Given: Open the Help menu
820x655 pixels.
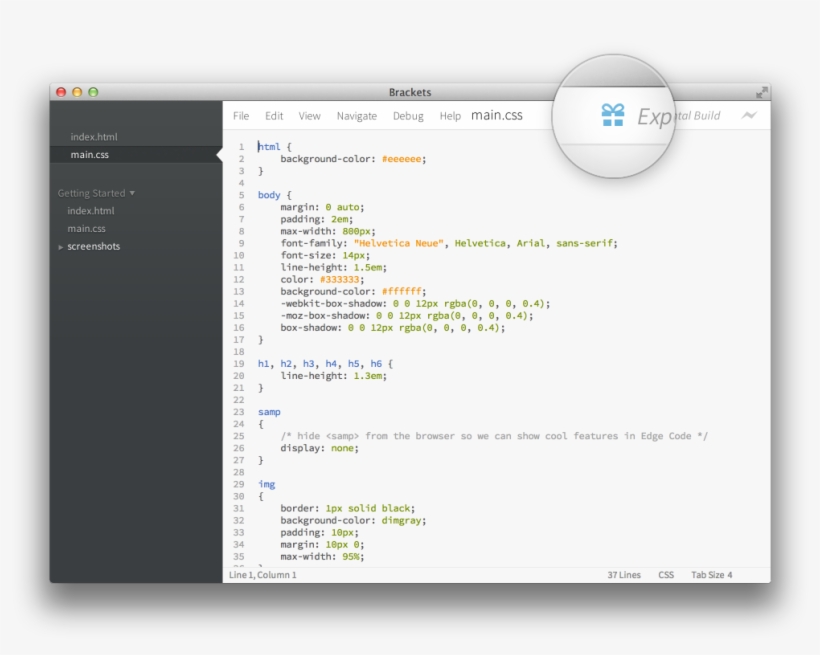Looking at the screenshot, I should (x=450, y=116).
